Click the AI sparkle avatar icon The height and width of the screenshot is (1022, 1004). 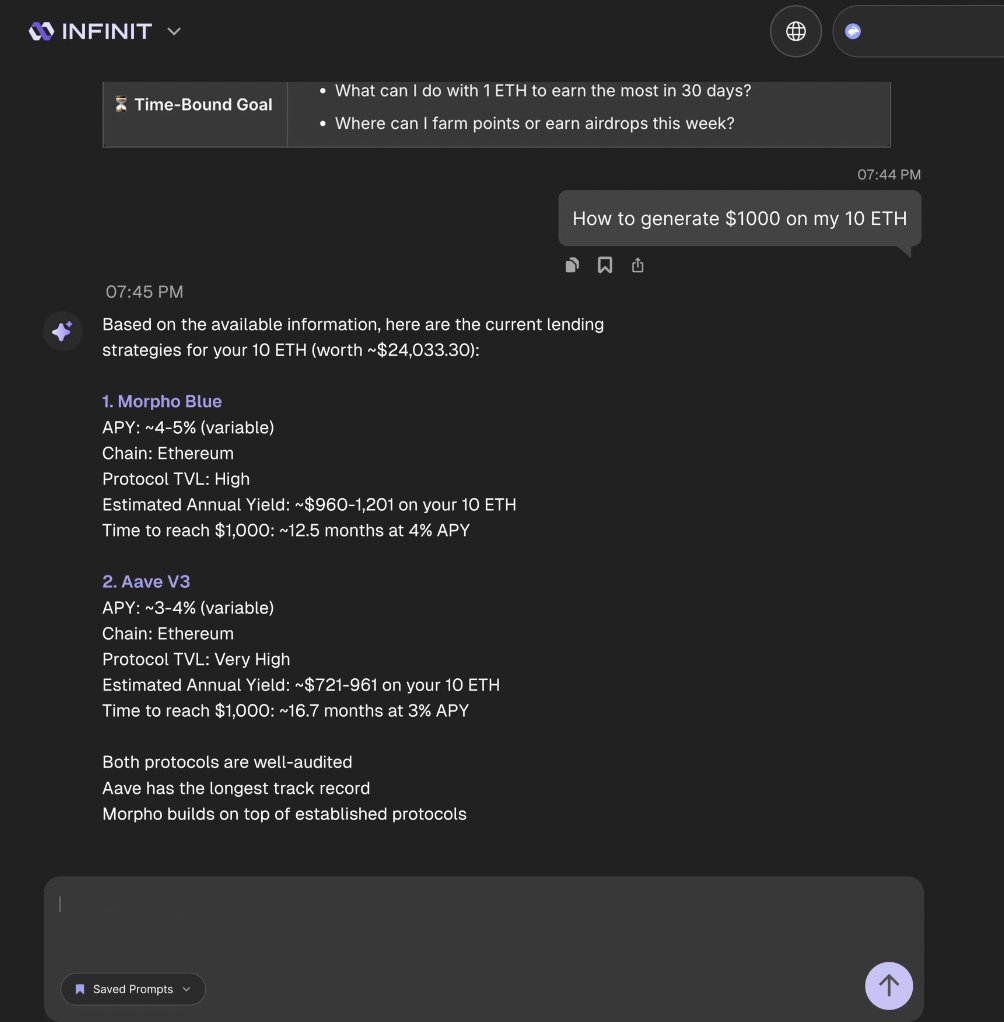tap(63, 331)
